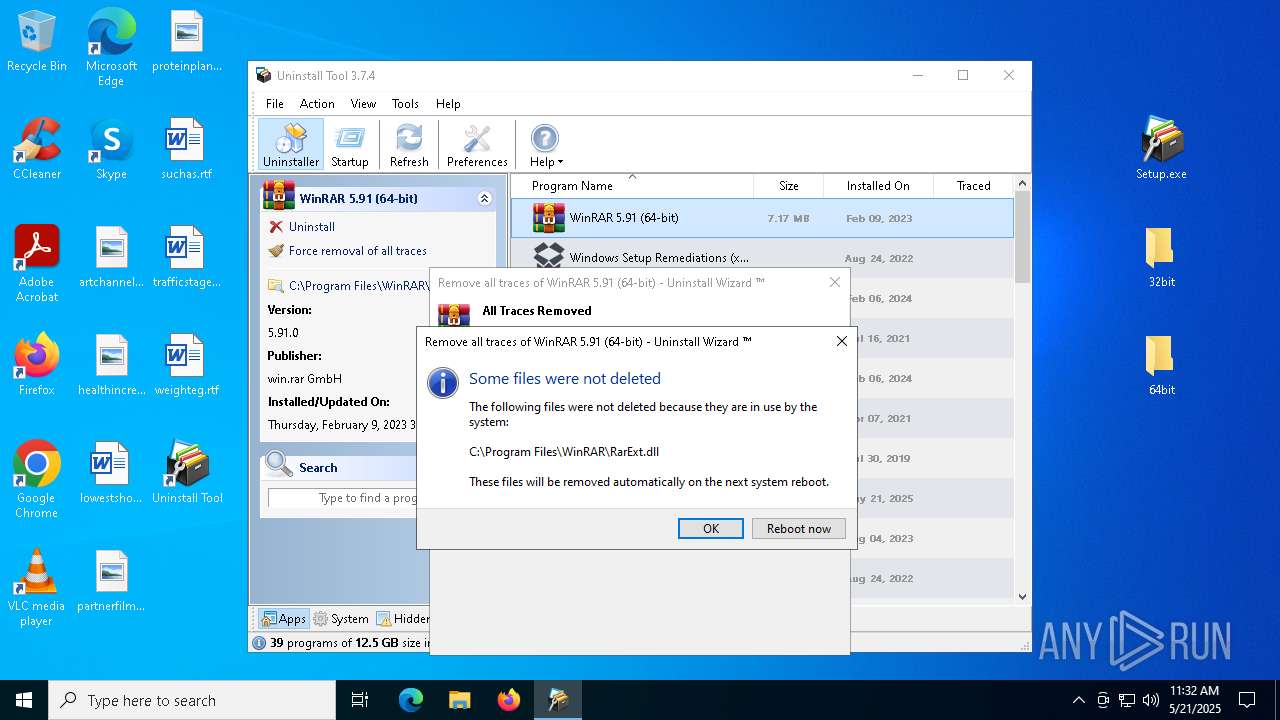Open Edge from the taskbar
Image resolution: width=1280 pixels, height=720 pixels.
pyautogui.click(x=411, y=700)
